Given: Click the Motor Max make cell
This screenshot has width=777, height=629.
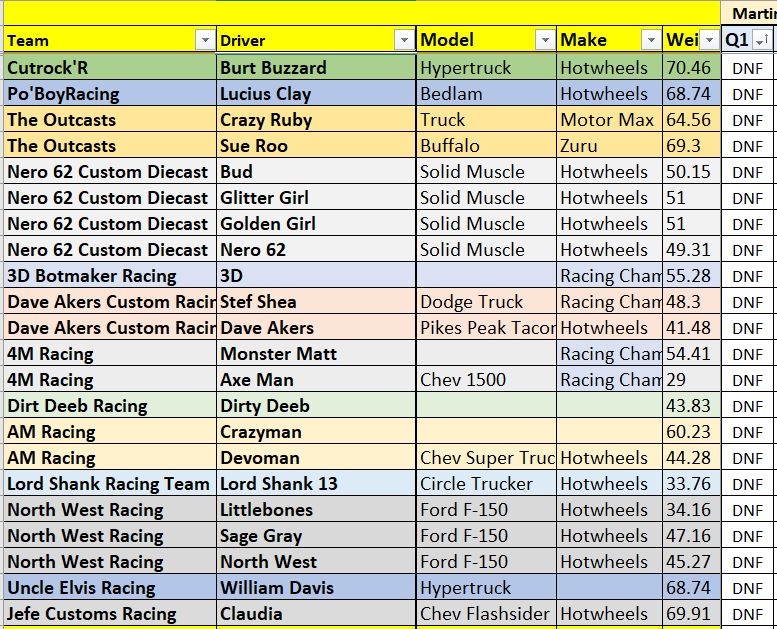Looking at the screenshot, I should point(610,119).
